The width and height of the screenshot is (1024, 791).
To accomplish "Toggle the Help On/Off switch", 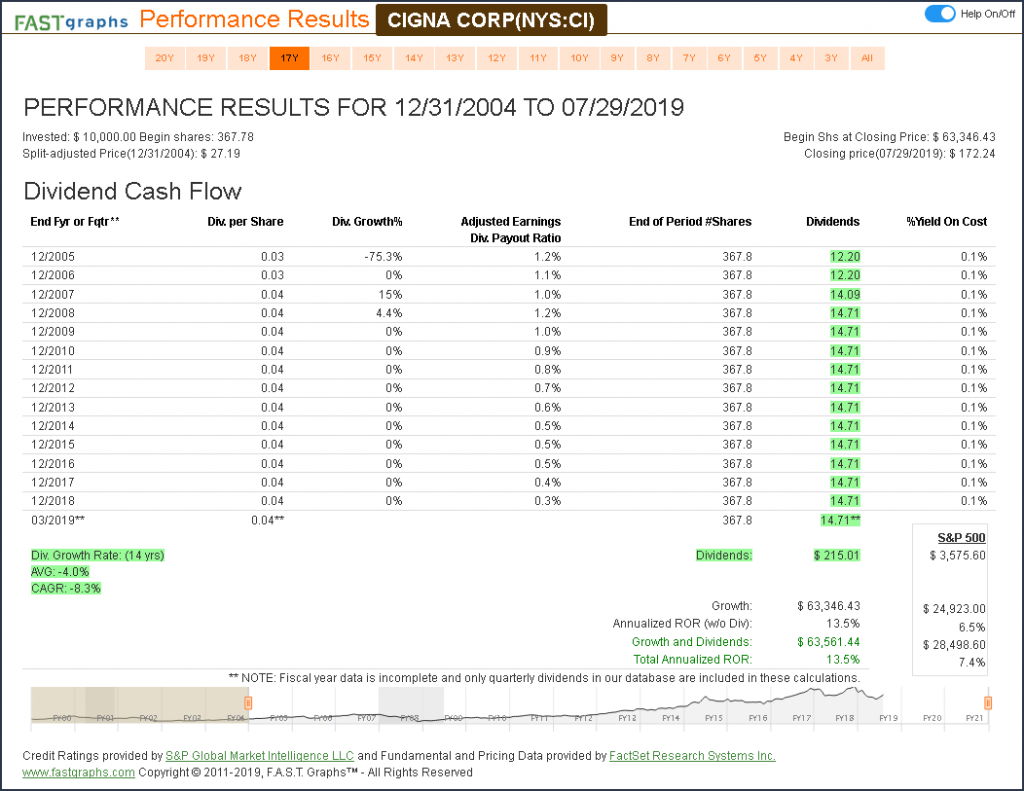I will point(940,14).
